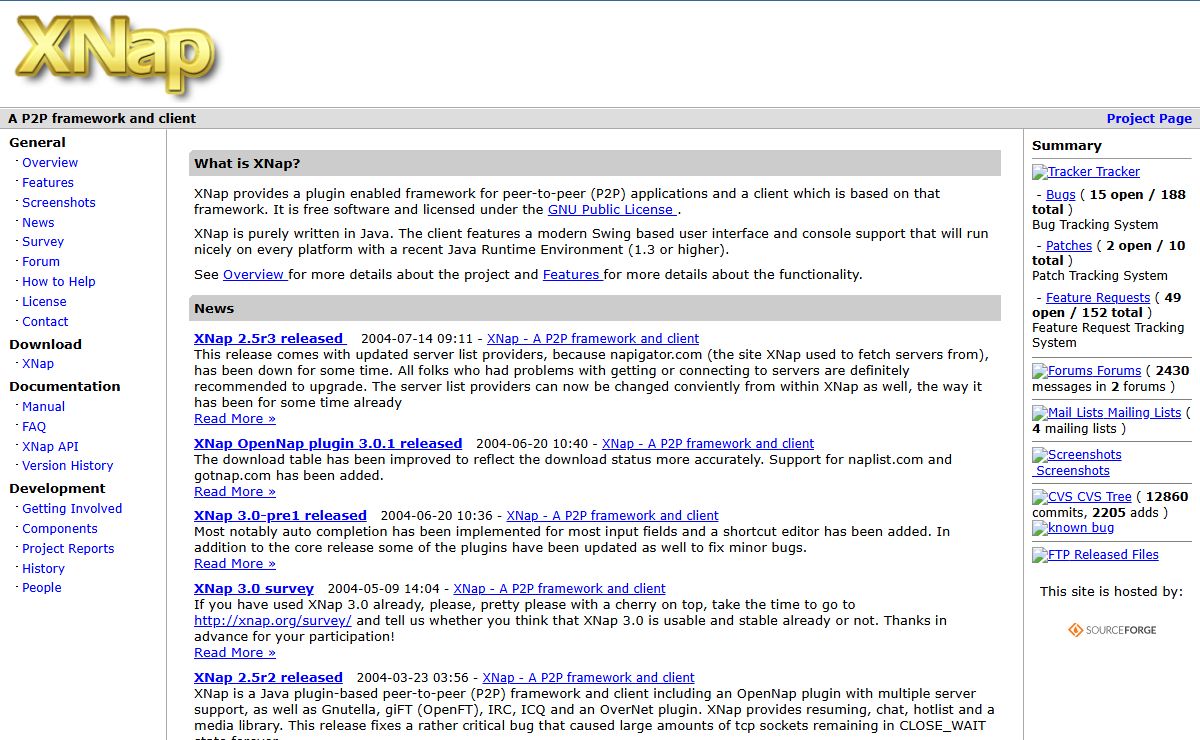Open the Feature Requests link
Viewport: 1200px width, 740px height.
(x=1098, y=298)
